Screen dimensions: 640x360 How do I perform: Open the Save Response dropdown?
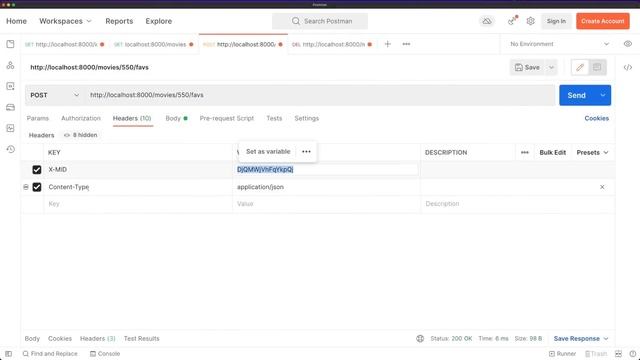tap(580, 338)
